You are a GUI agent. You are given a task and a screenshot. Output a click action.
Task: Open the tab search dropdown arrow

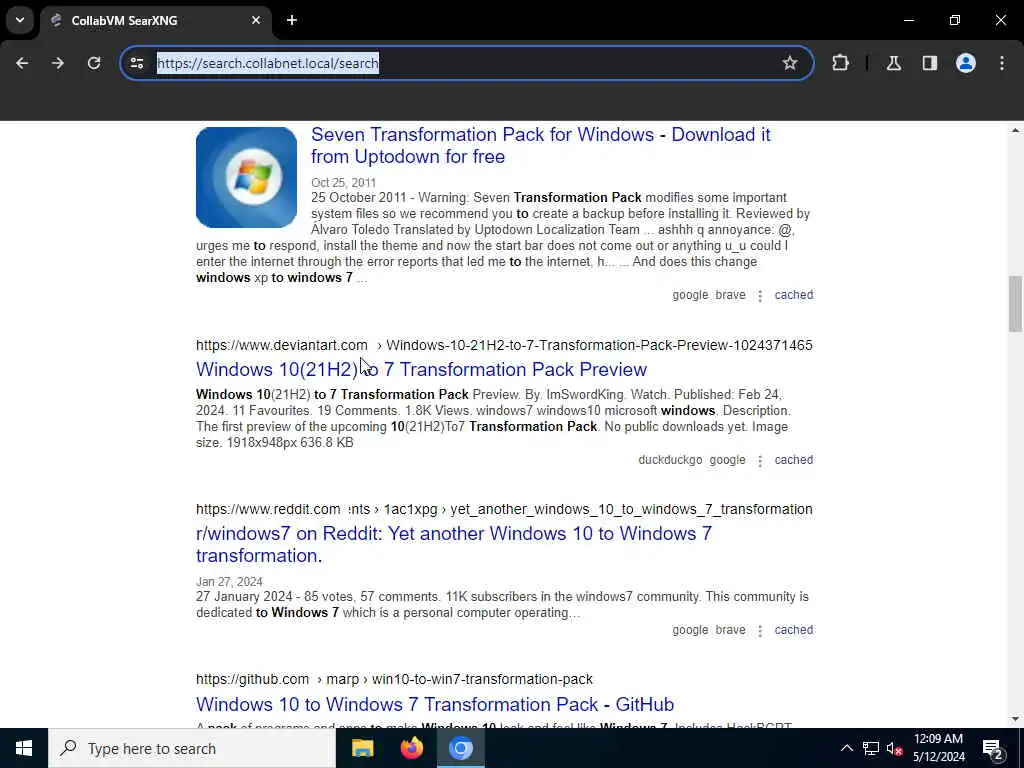point(20,20)
